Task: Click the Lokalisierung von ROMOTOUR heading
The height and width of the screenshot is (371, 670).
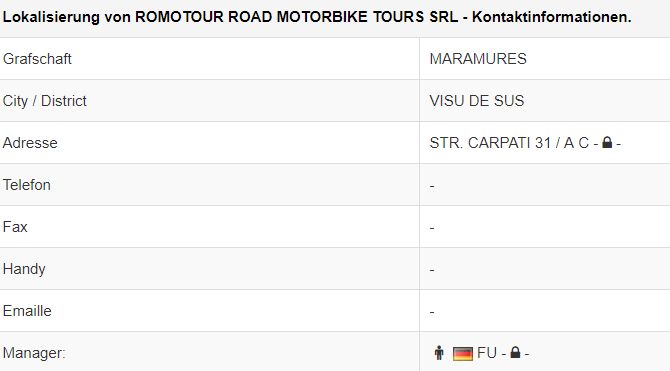Action: click(317, 17)
